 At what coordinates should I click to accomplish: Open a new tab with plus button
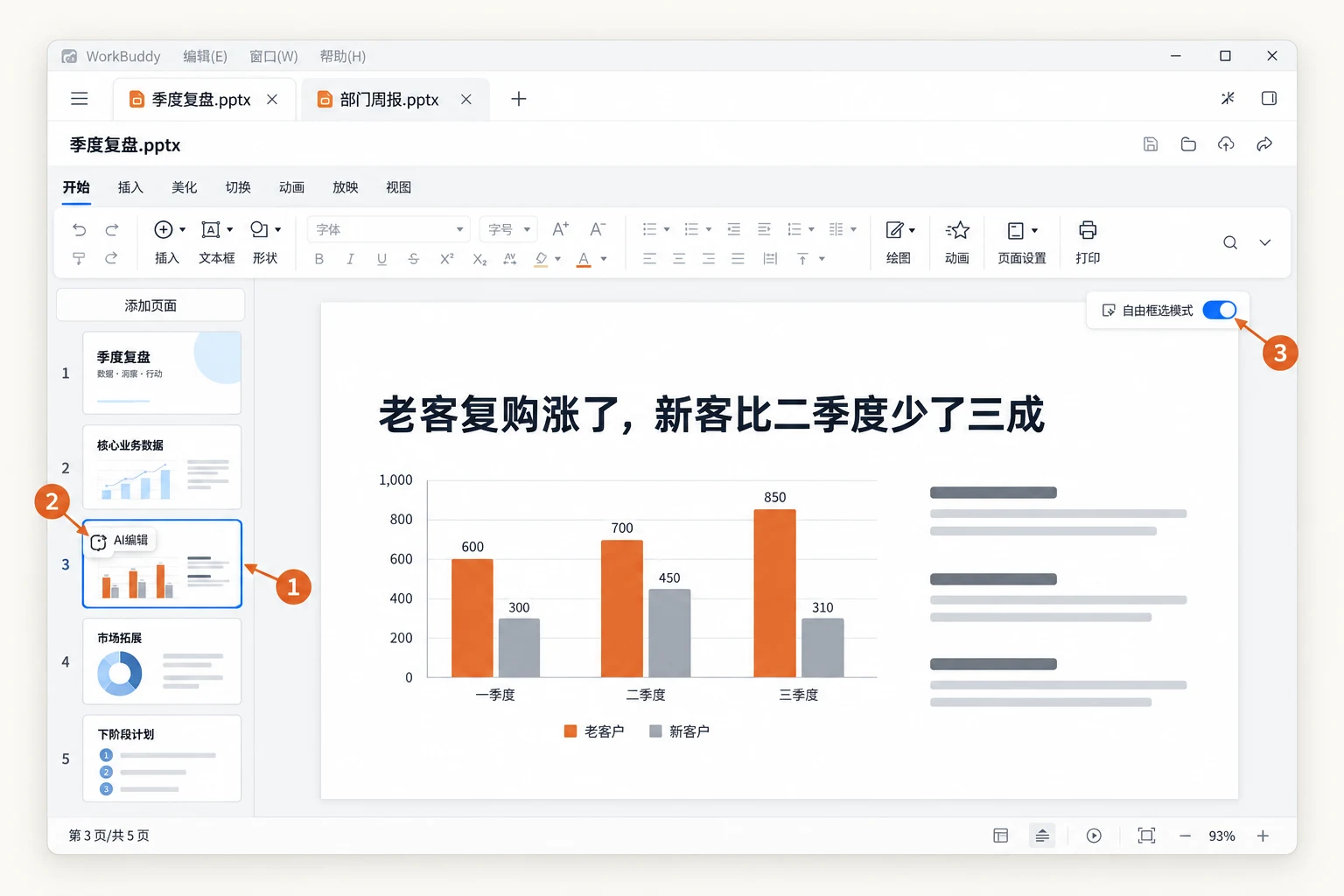[519, 99]
